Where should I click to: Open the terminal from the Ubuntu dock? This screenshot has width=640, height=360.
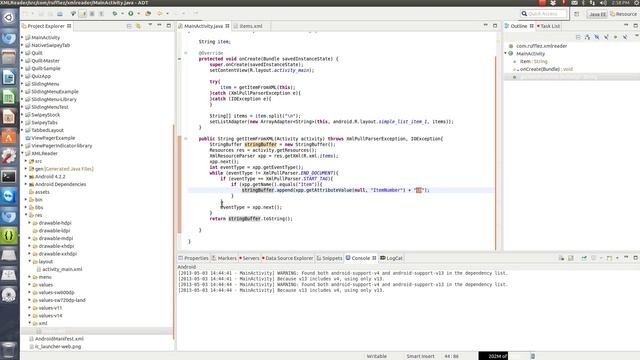pos(9,176)
